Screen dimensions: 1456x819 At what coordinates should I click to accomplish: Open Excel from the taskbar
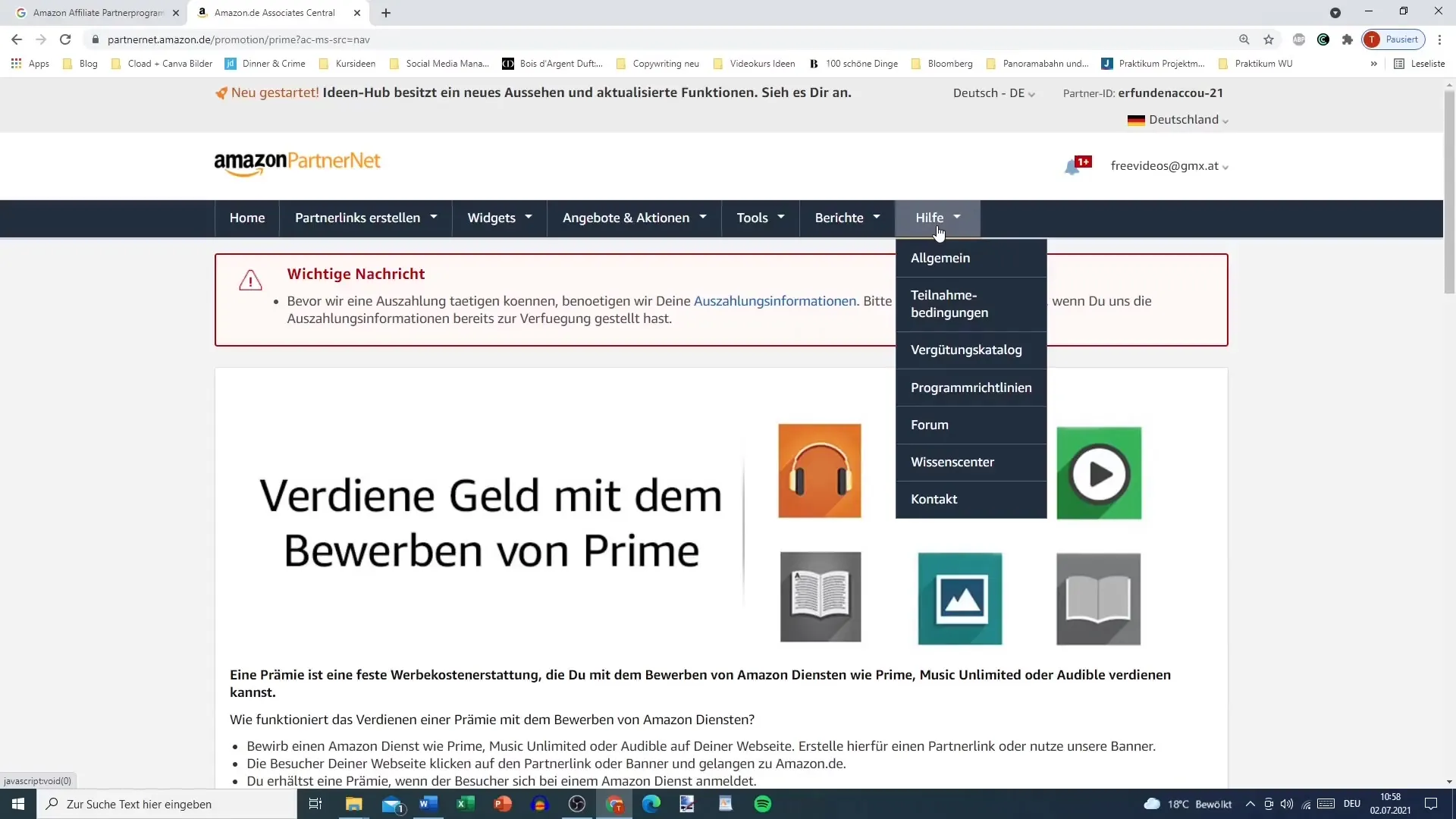tap(466, 804)
